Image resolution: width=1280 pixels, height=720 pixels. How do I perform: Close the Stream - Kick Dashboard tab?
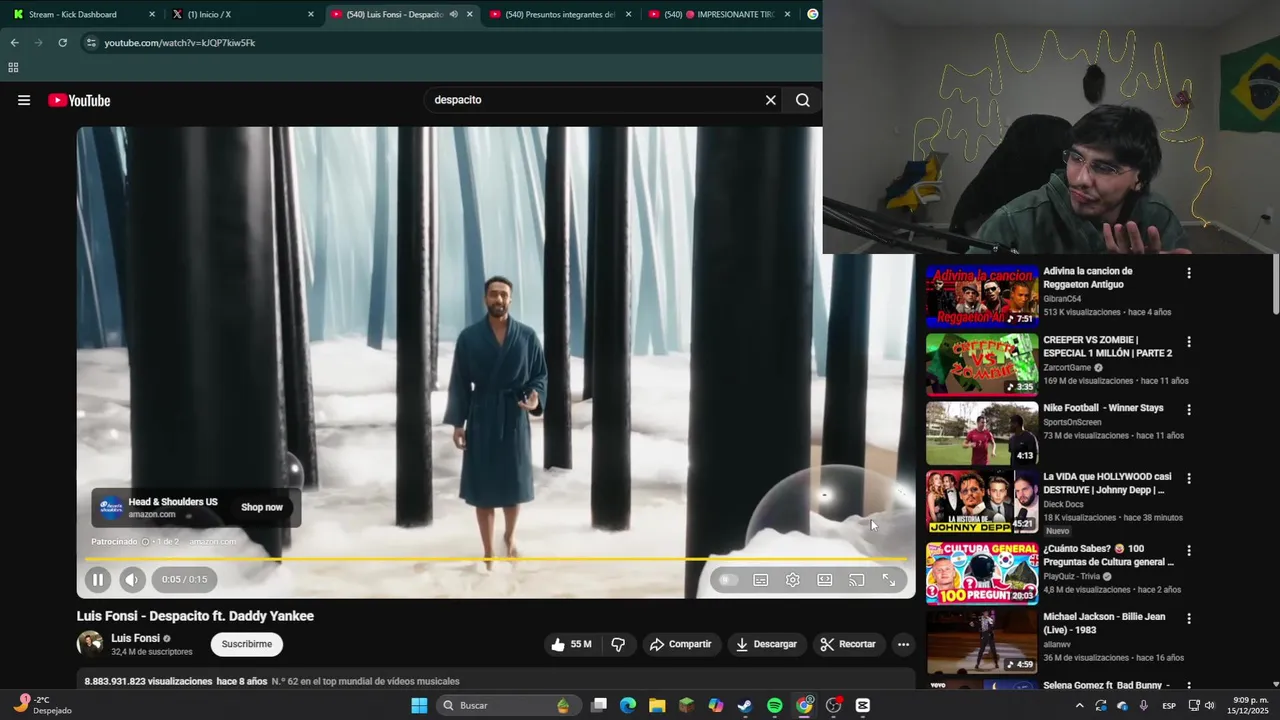point(152,14)
